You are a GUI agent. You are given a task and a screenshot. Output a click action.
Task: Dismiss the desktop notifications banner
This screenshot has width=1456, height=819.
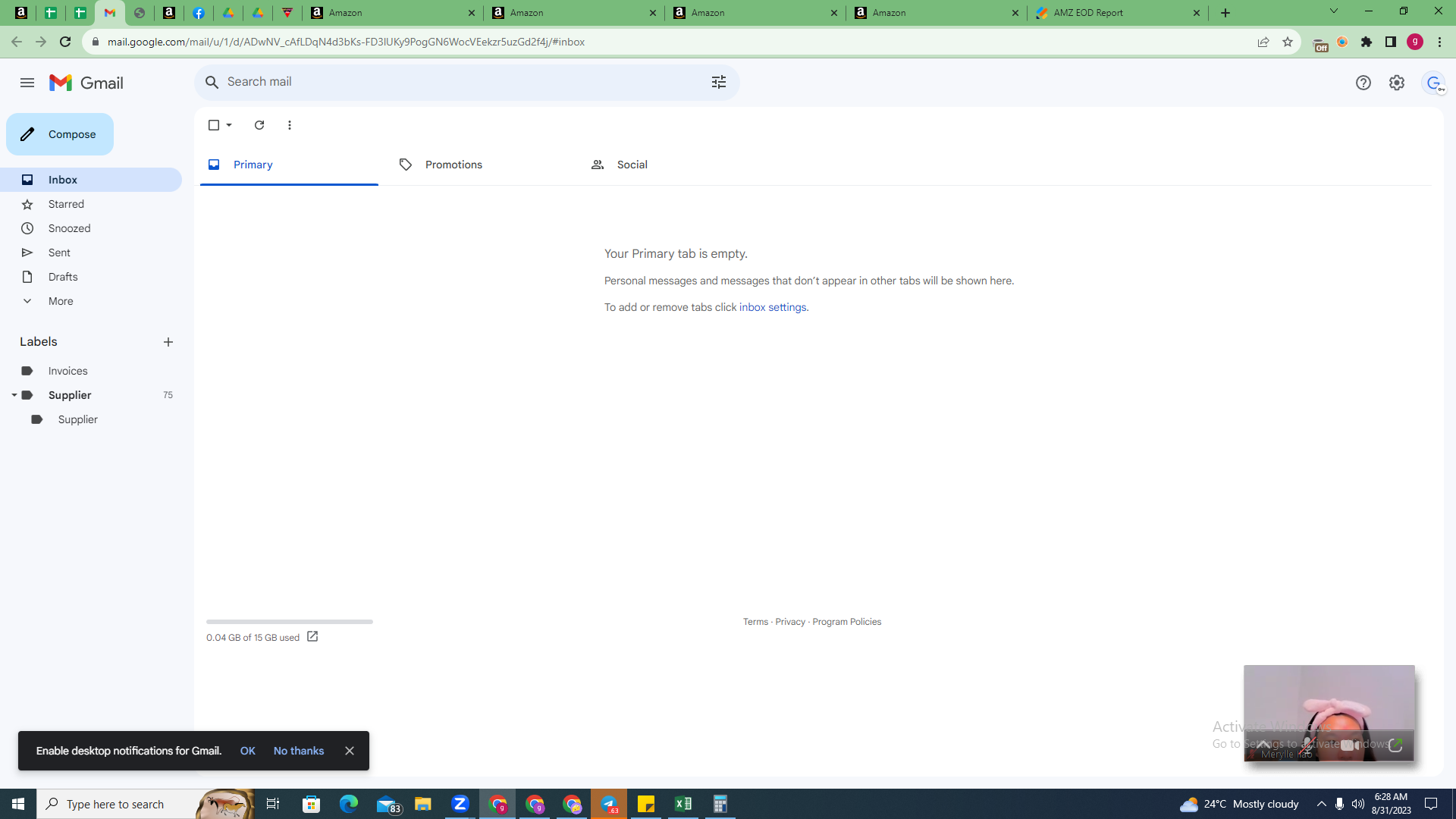point(350,751)
